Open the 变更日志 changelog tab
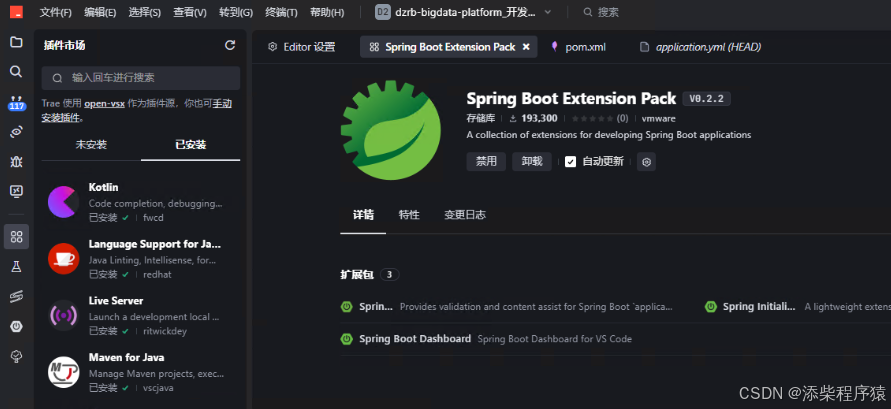This screenshot has width=891, height=409. [x=465, y=215]
